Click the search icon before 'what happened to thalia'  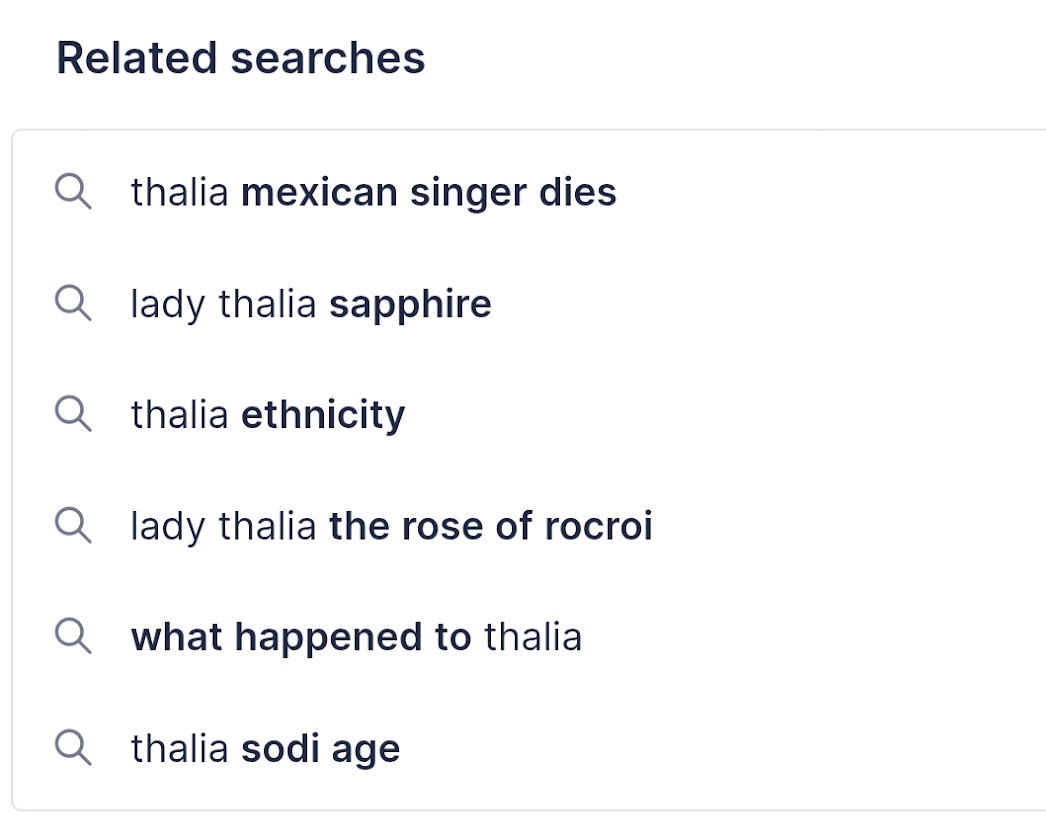pyautogui.click(x=73, y=636)
